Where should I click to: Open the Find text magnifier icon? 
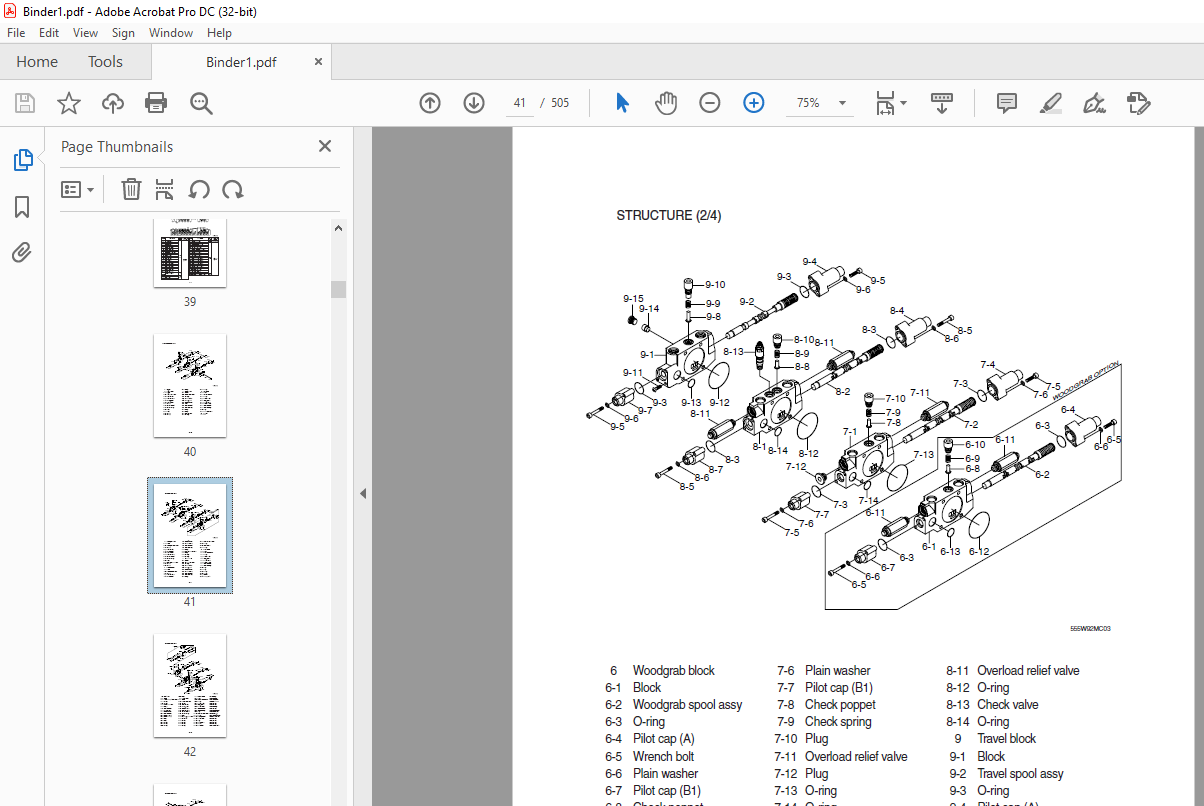pos(201,103)
